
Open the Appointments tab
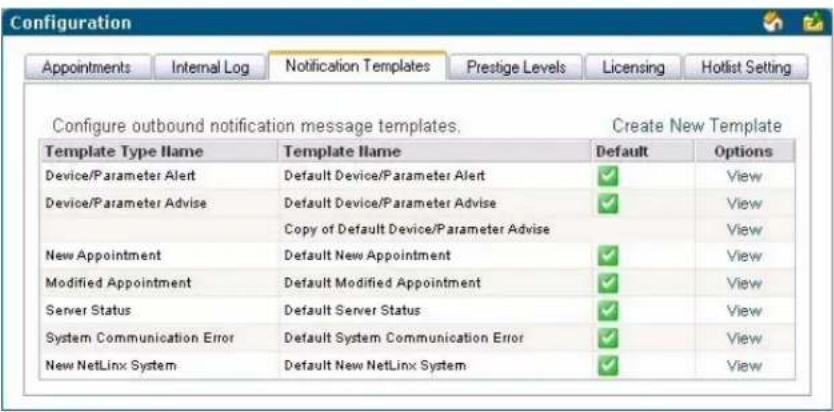coord(87,68)
